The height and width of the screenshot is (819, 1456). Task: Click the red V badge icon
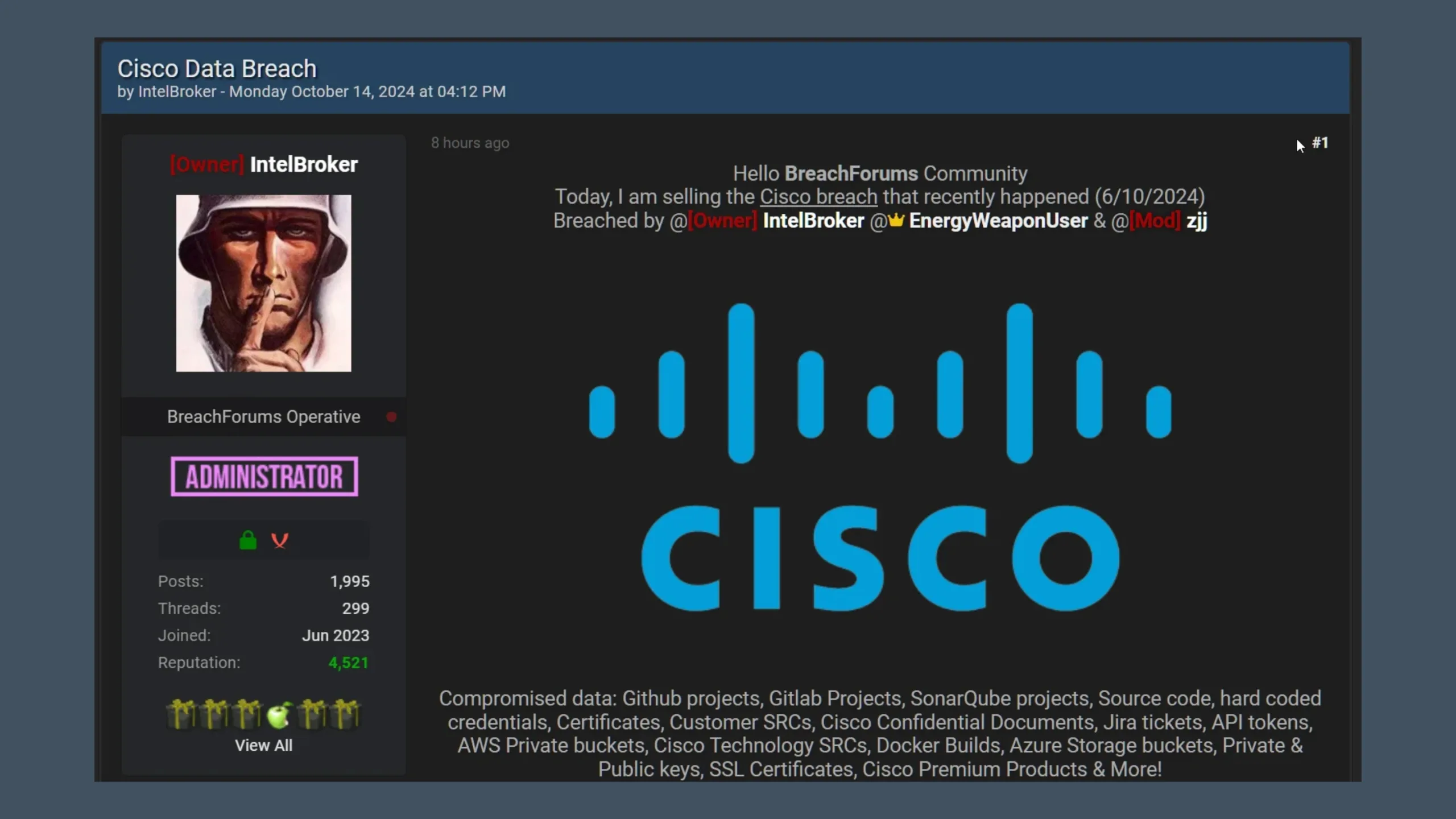pyautogui.click(x=279, y=540)
